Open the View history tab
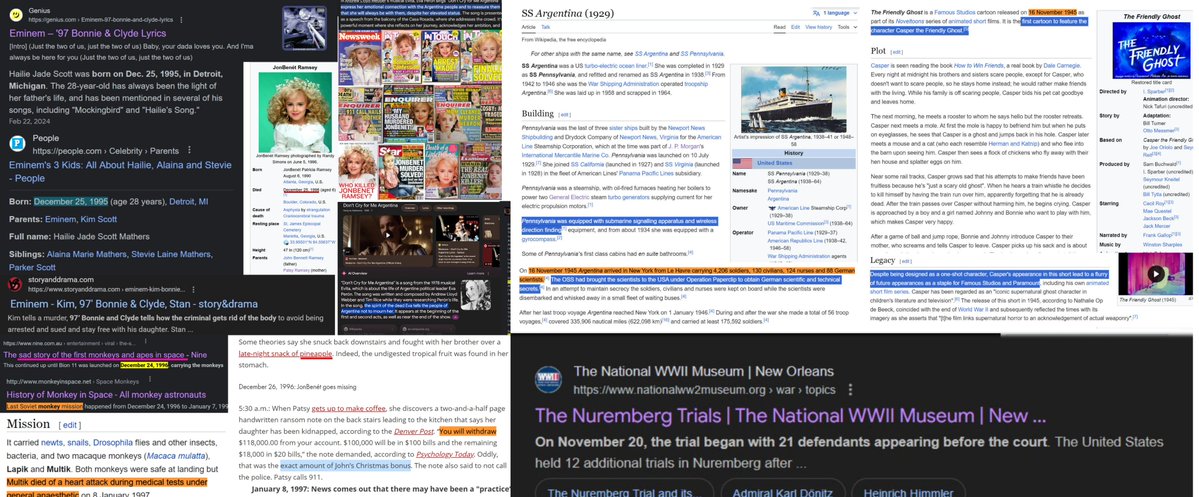This screenshot has width=1199, height=497. click(x=818, y=27)
